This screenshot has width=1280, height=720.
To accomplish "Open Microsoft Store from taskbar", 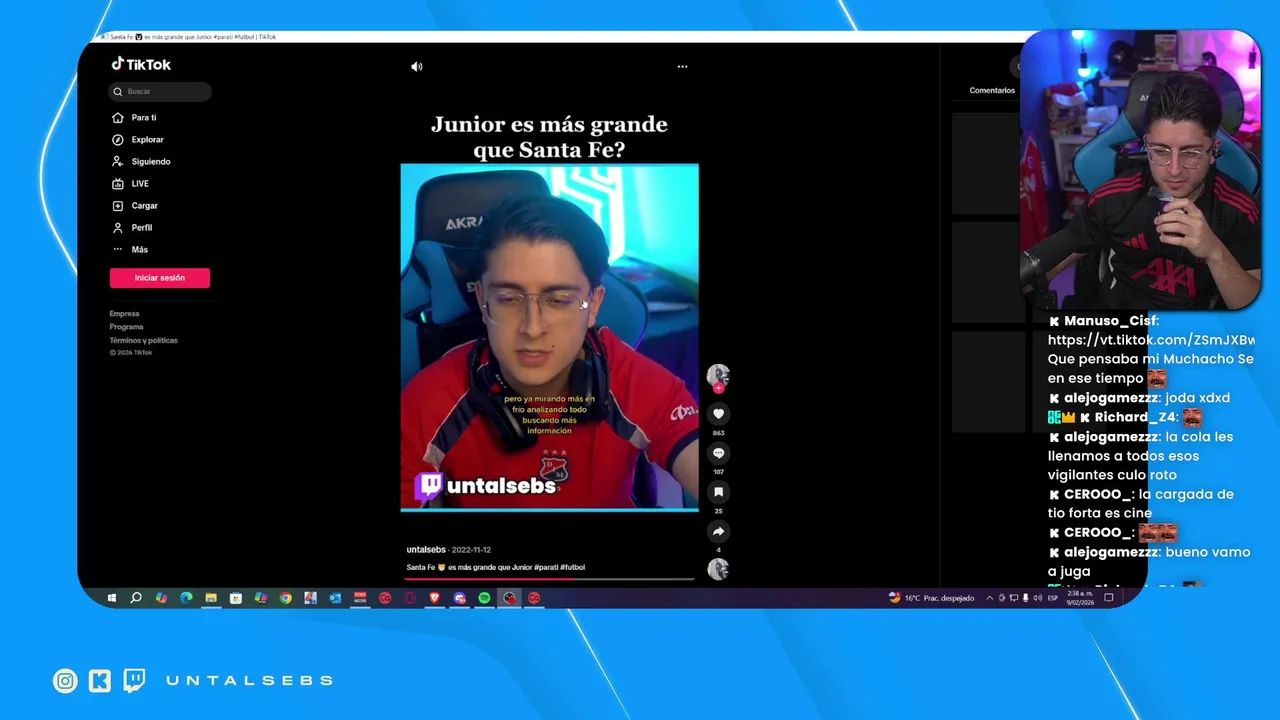I will [x=236, y=598].
